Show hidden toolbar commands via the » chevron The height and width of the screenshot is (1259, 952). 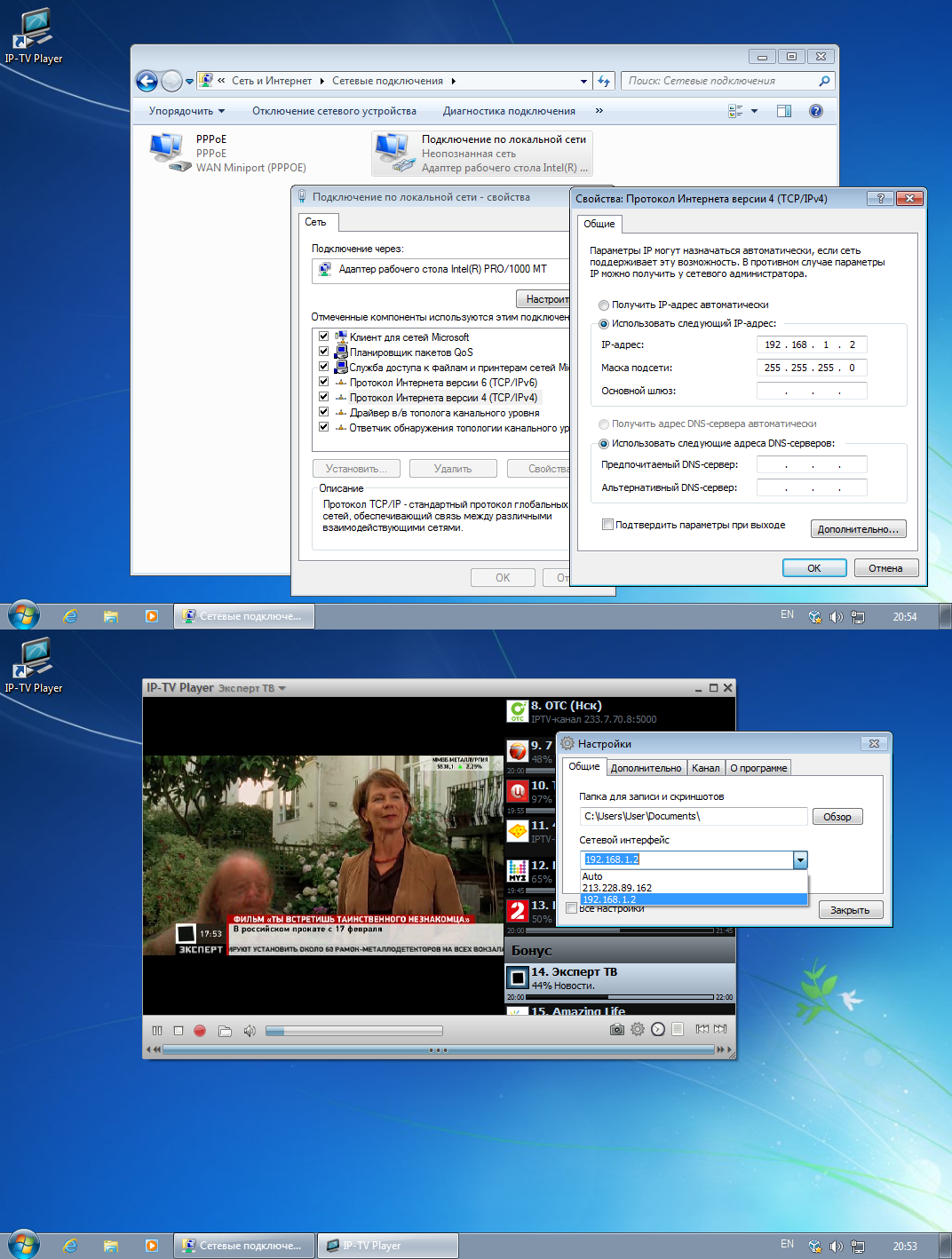(x=599, y=111)
